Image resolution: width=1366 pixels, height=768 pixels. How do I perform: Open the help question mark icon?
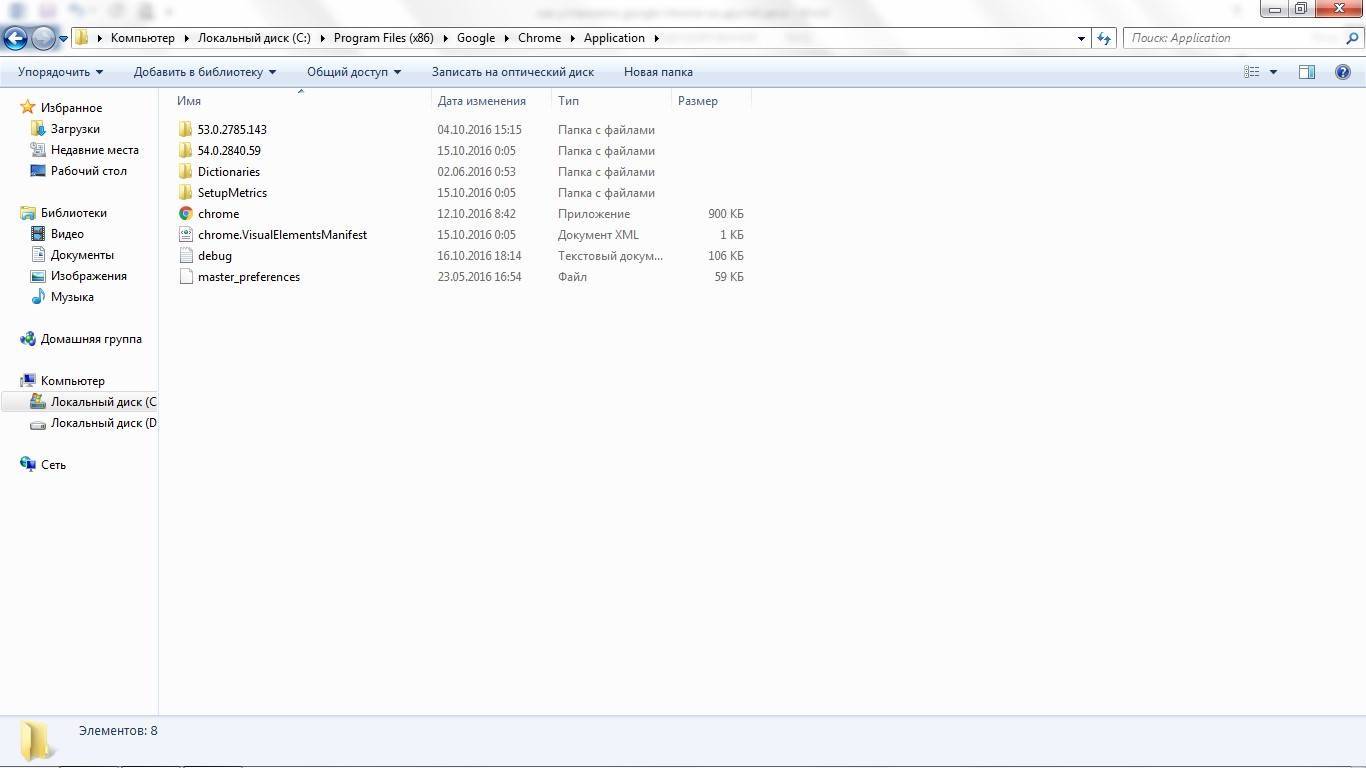coord(1343,72)
